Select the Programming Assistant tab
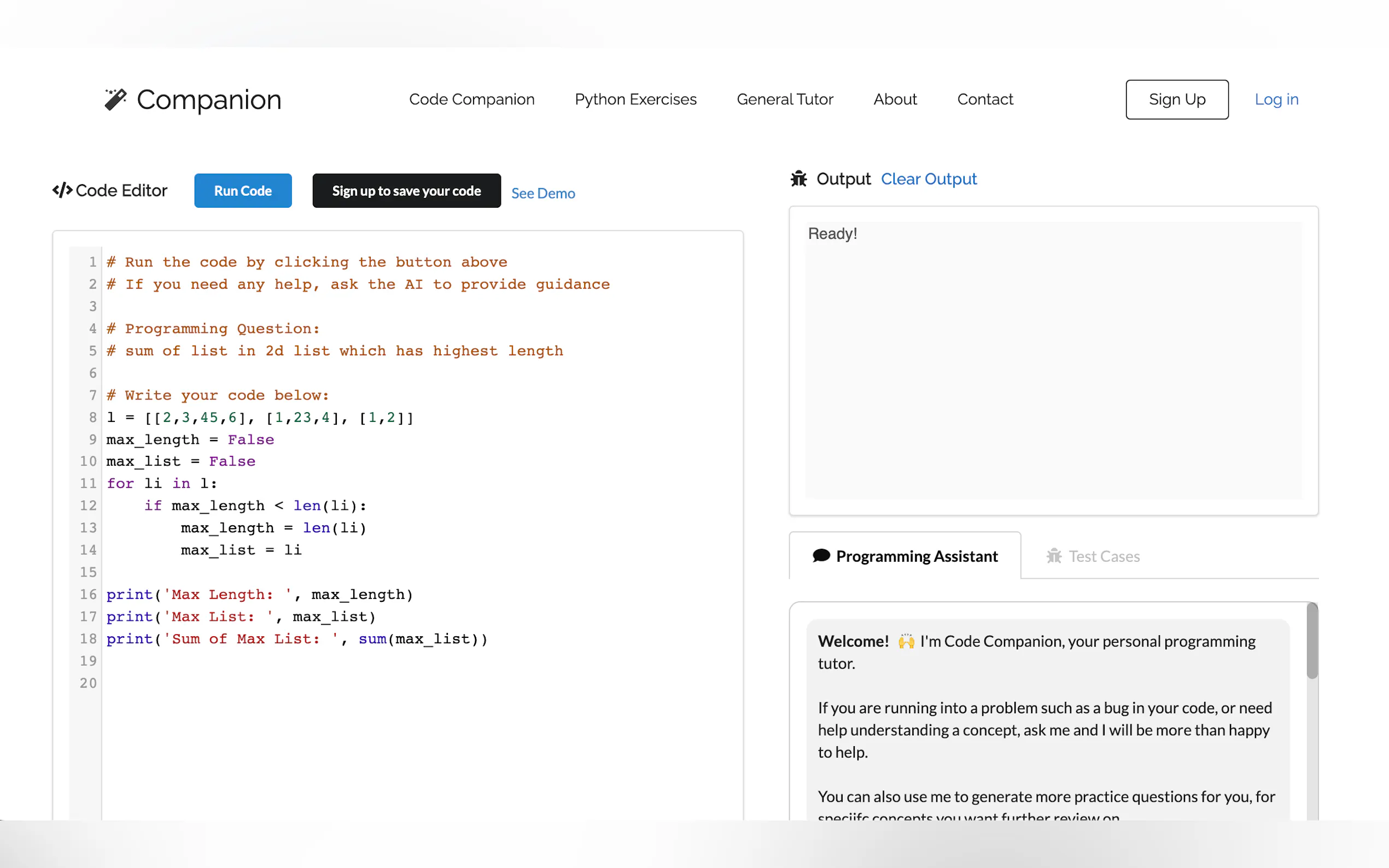The width and height of the screenshot is (1389, 868). click(x=916, y=556)
